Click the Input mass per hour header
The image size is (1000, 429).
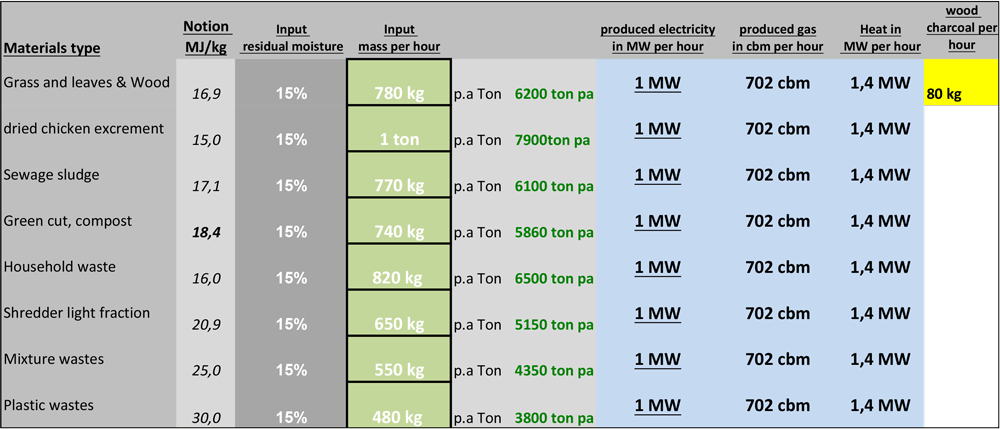pyautogui.click(x=399, y=38)
